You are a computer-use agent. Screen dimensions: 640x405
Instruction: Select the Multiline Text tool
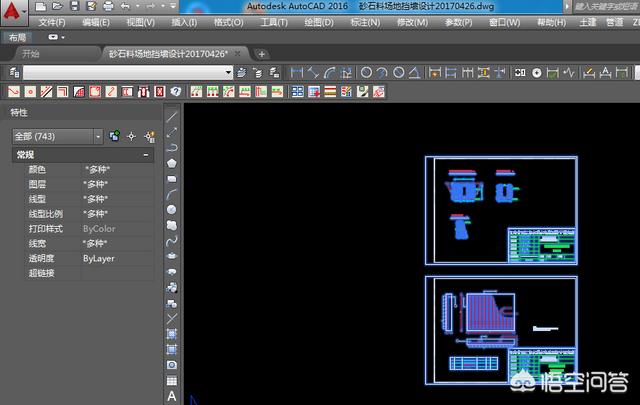point(172,396)
